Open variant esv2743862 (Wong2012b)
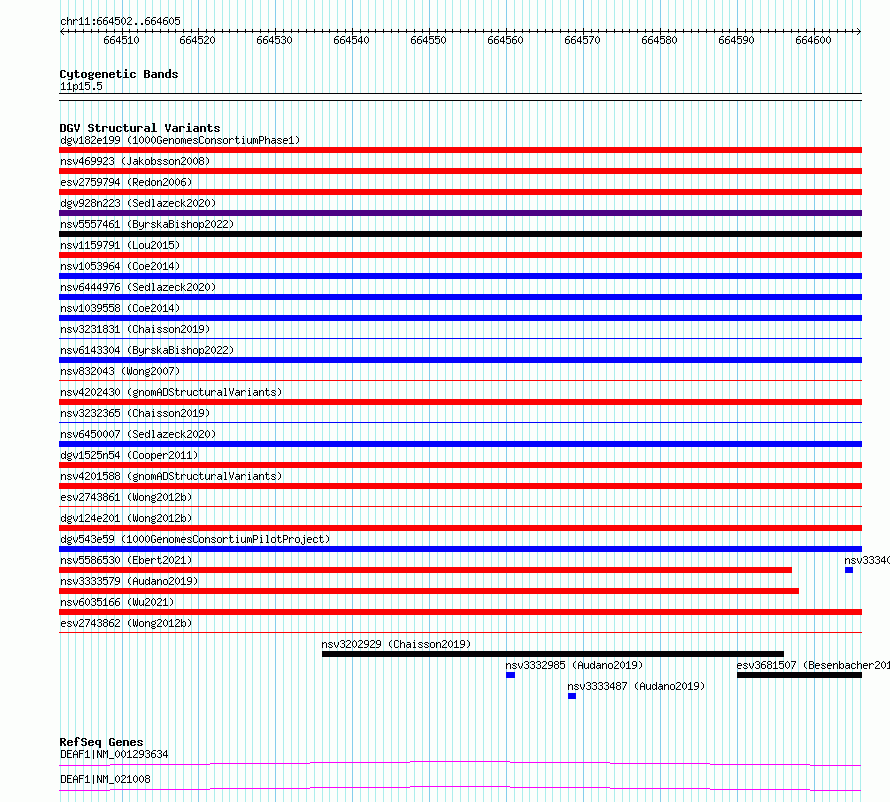Screen dimensions: 890x802 point(126,623)
